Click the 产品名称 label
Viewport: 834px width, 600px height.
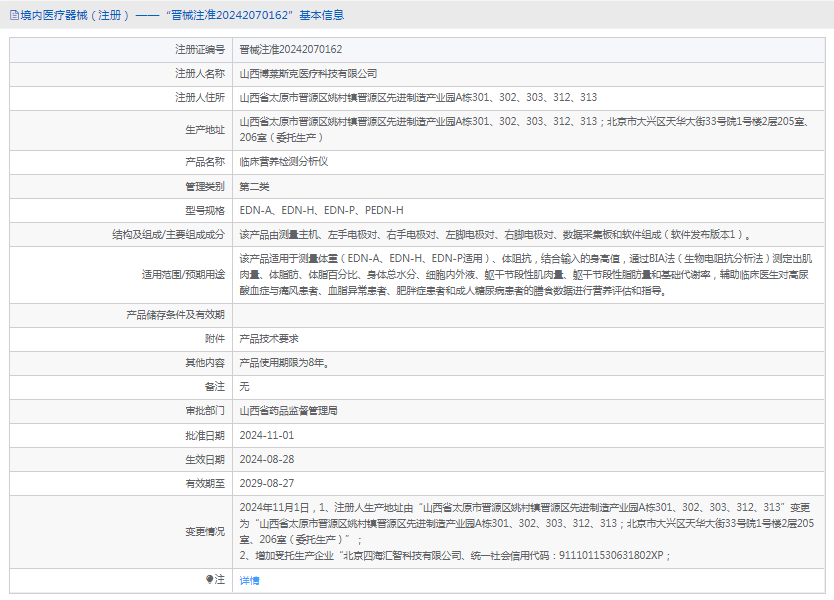point(205,162)
